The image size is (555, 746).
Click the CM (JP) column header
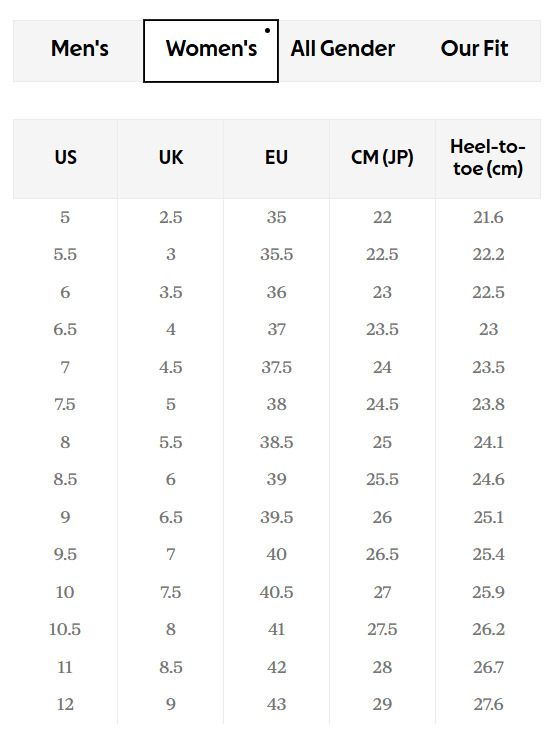click(x=382, y=159)
